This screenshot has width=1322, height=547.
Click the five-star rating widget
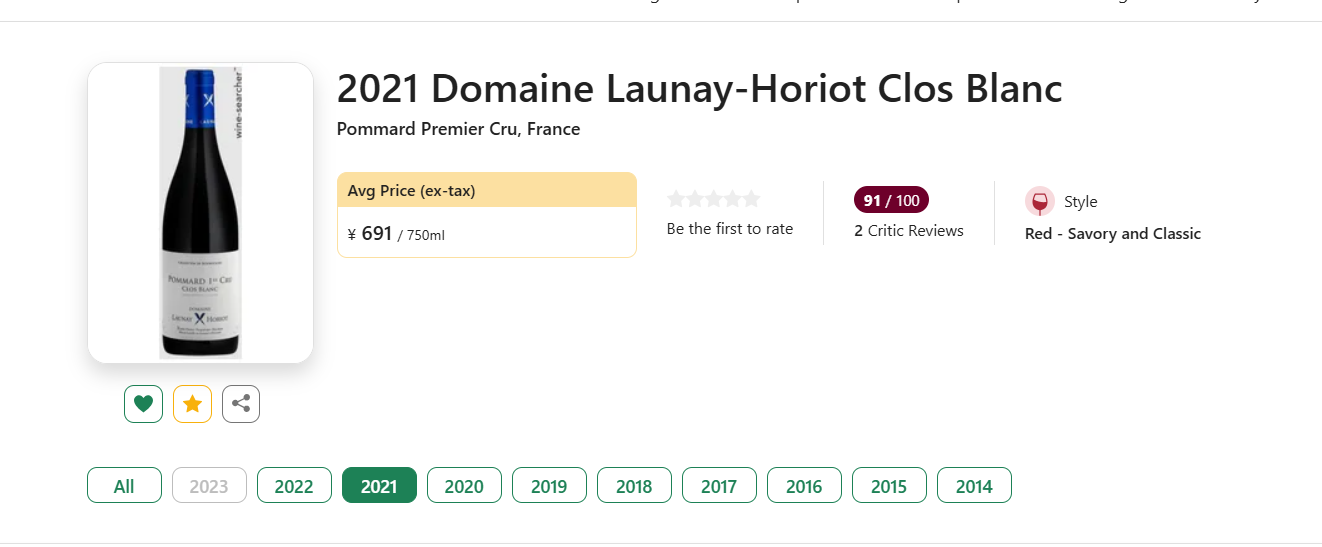[x=714, y=199]
